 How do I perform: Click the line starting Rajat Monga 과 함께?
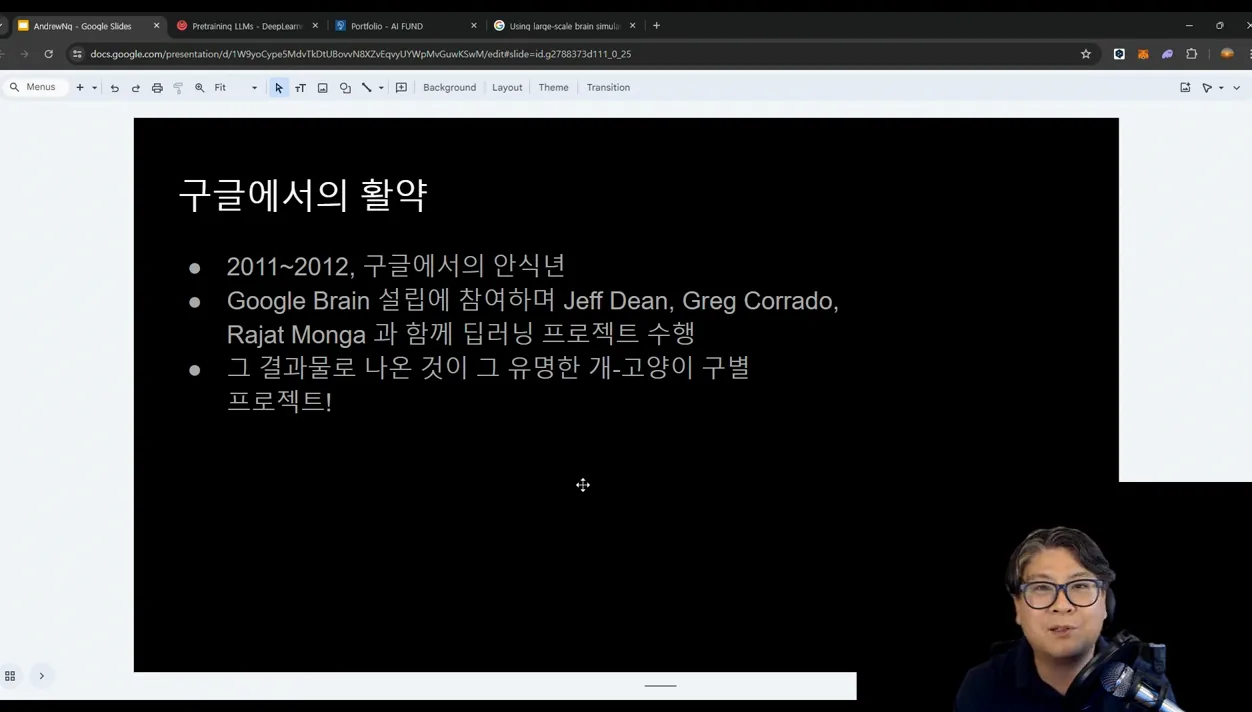[x=461, y=333]
